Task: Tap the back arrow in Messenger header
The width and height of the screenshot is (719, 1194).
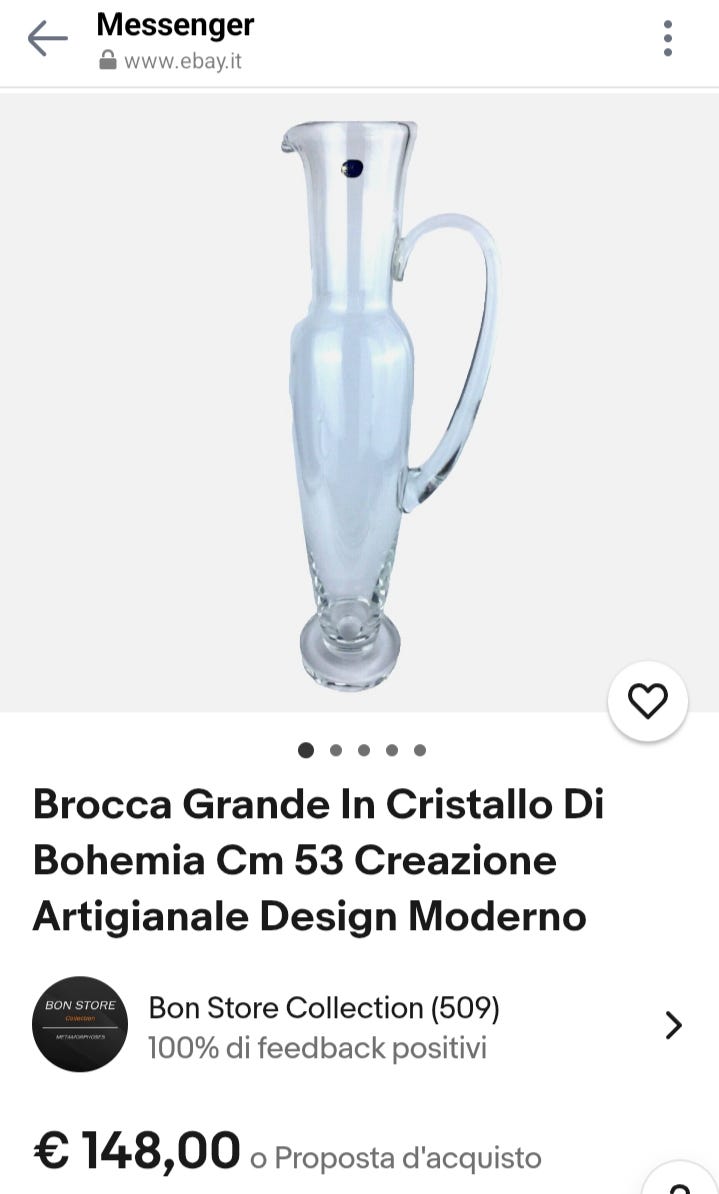Action: pyautogui.click(x=48, y=38)
